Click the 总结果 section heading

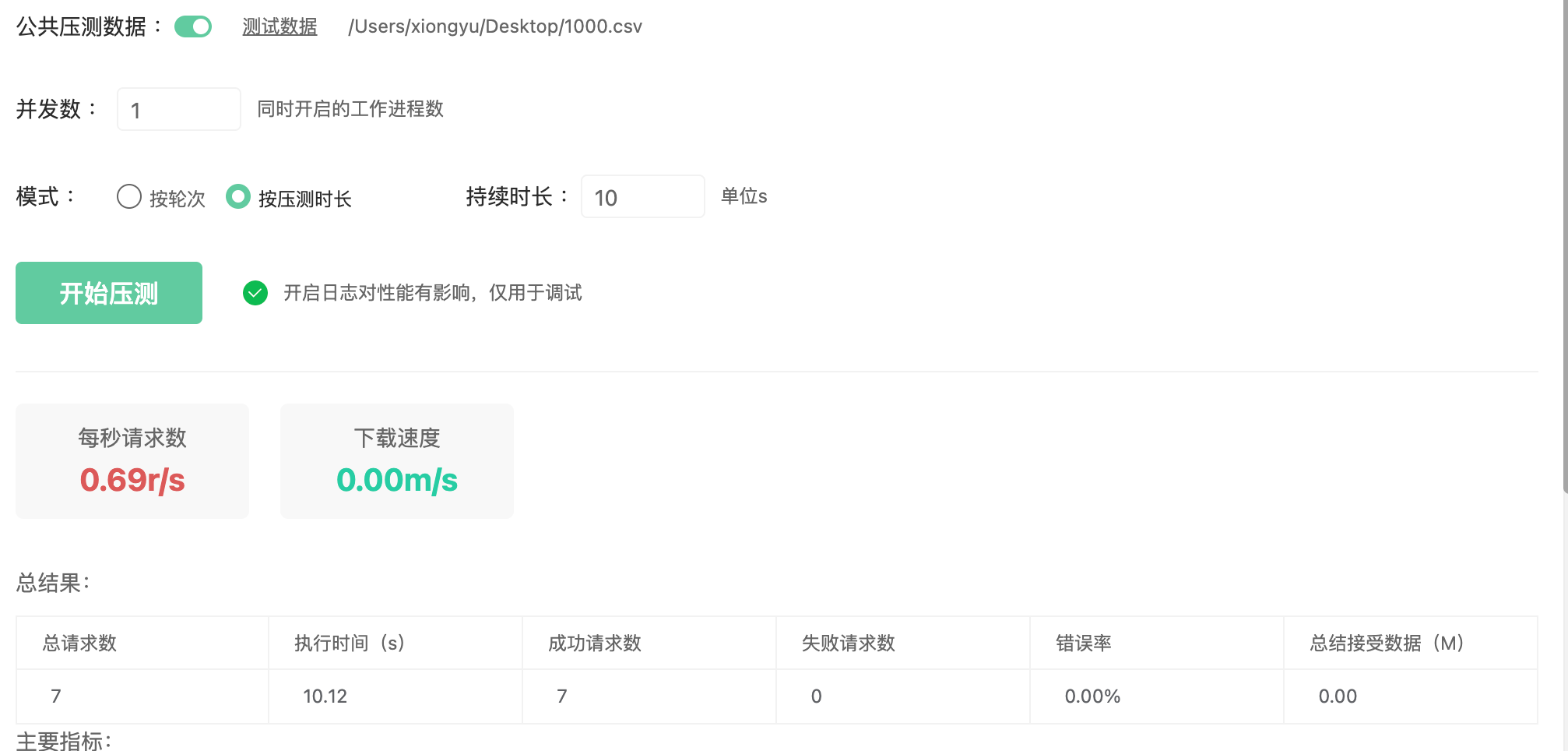pyautogui.click(x=53, y=583)
